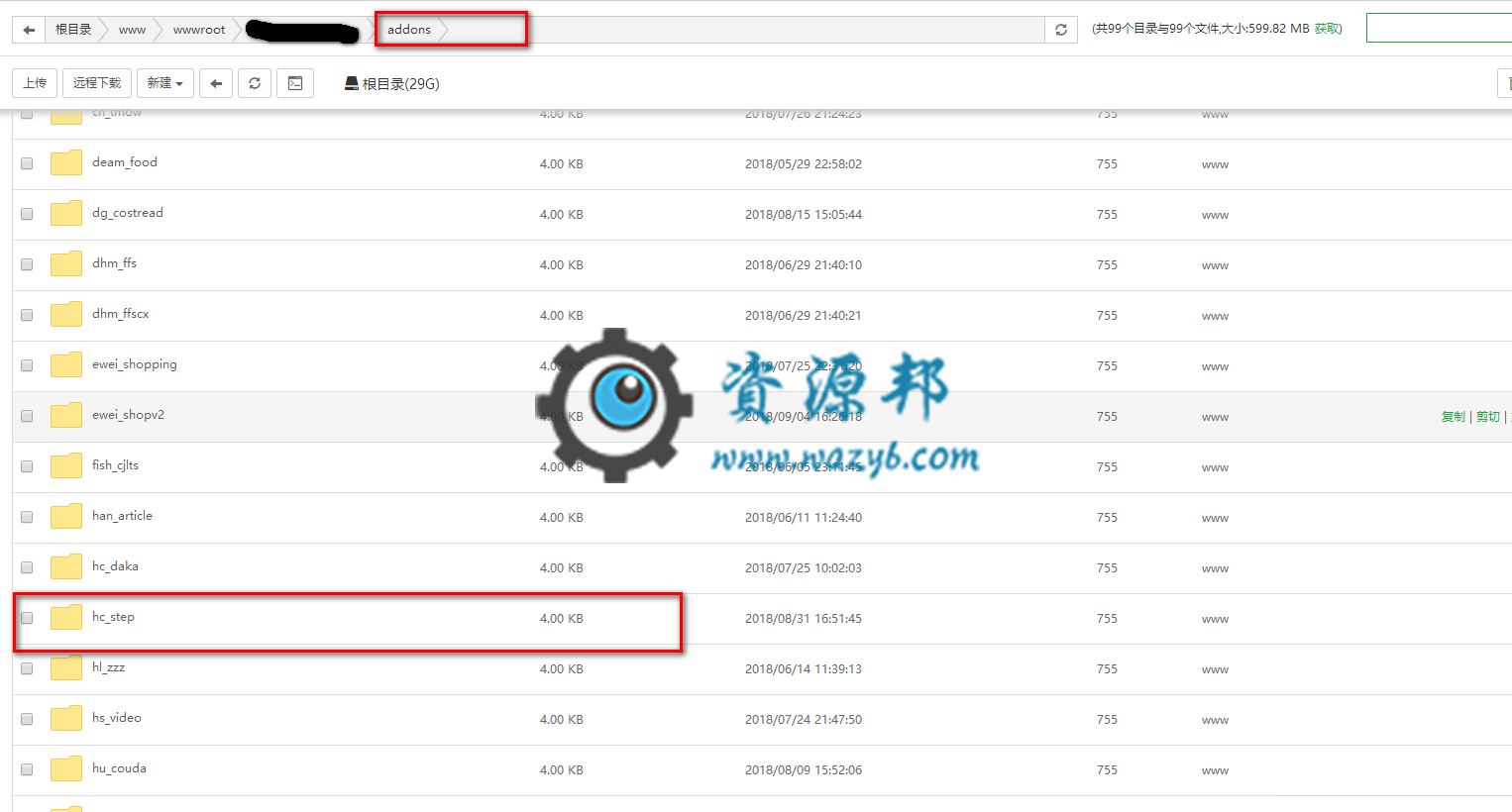Open the deam_food folder icon

66,162
